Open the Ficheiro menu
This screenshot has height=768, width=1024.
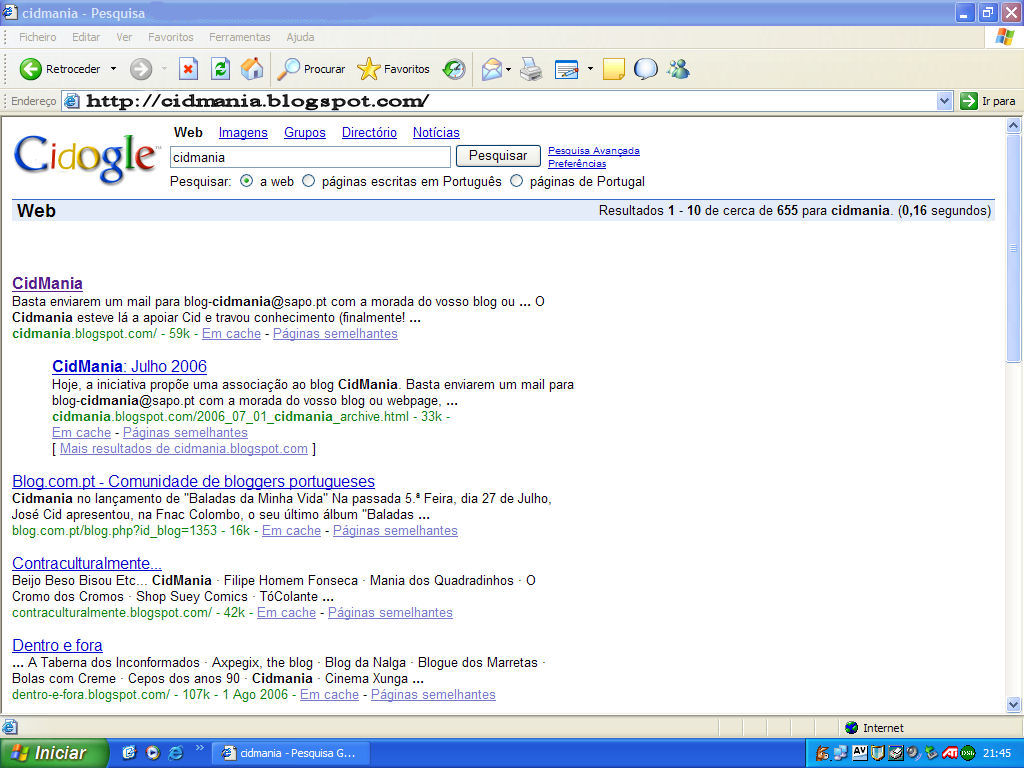[x=37, y=37]
